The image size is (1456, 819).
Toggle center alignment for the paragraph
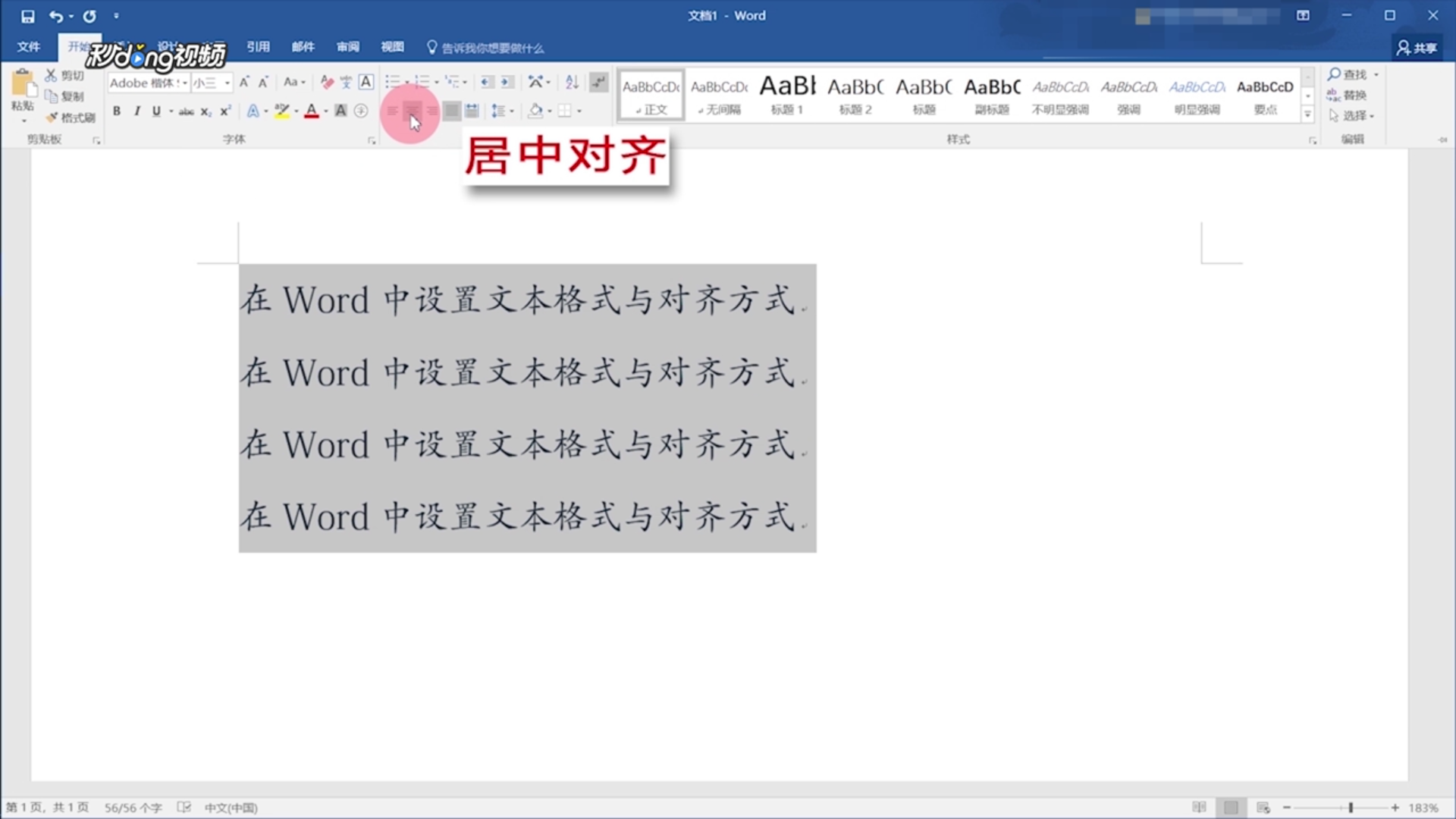pyautogui.click(x=413, y=111)
